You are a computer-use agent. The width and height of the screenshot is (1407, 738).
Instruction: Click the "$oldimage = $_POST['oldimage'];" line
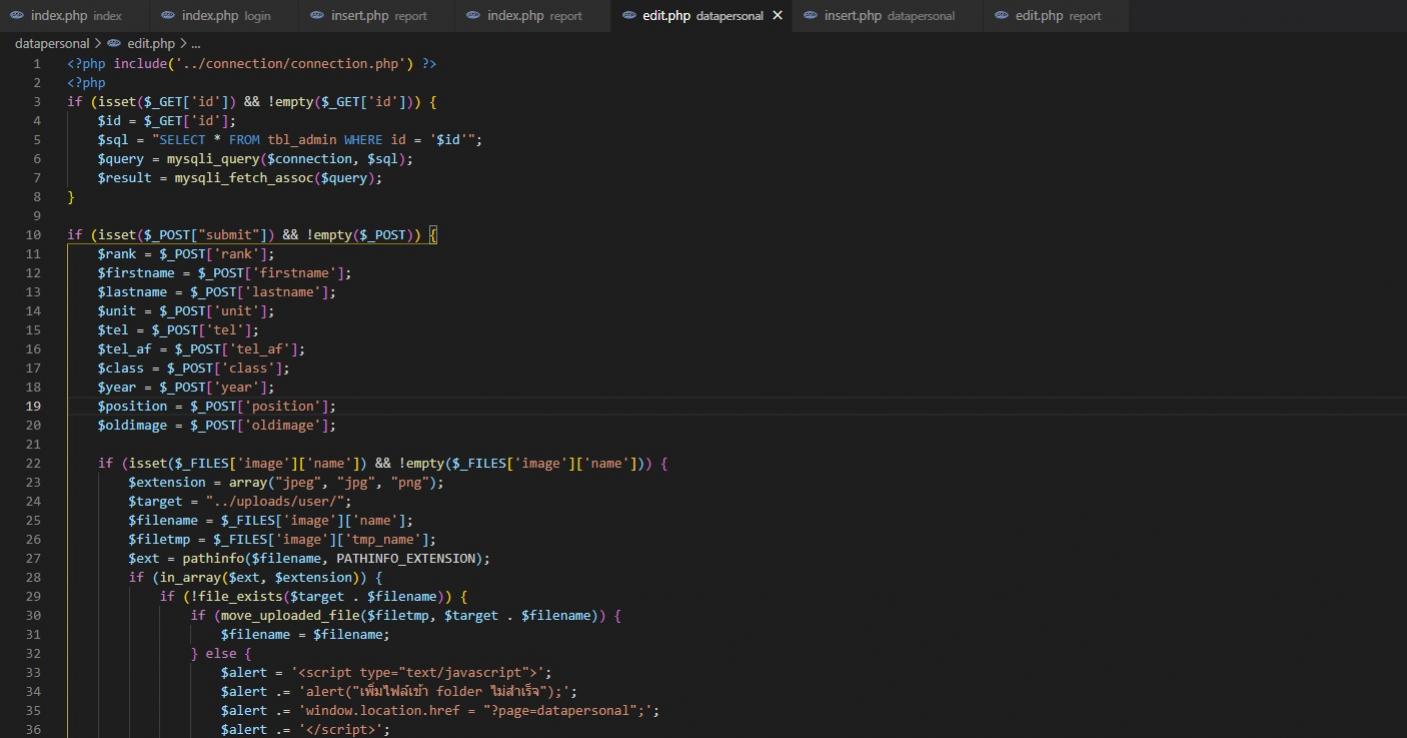point(217,425)
